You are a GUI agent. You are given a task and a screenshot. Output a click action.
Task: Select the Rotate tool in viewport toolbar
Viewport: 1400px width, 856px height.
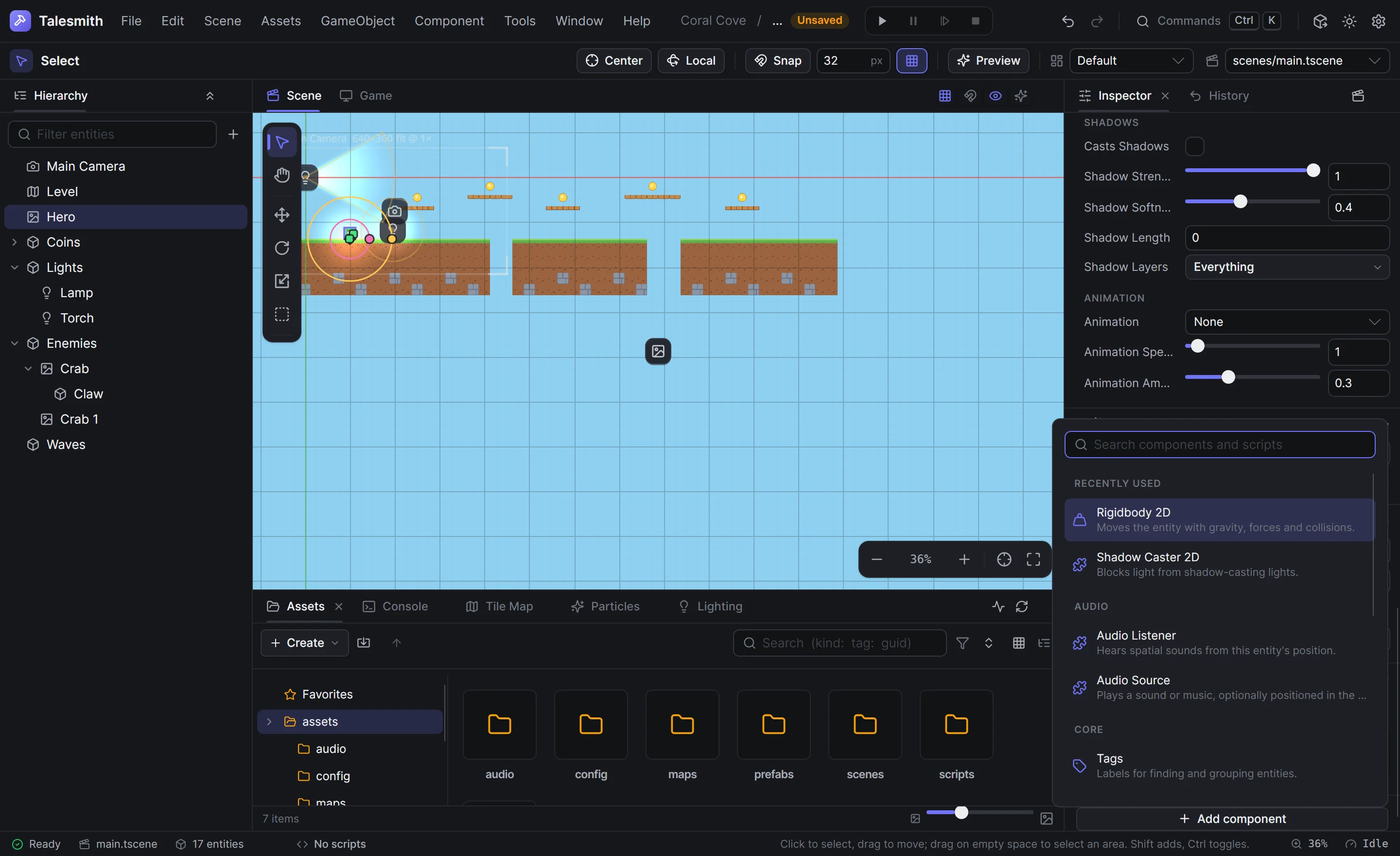coord(282,248)
